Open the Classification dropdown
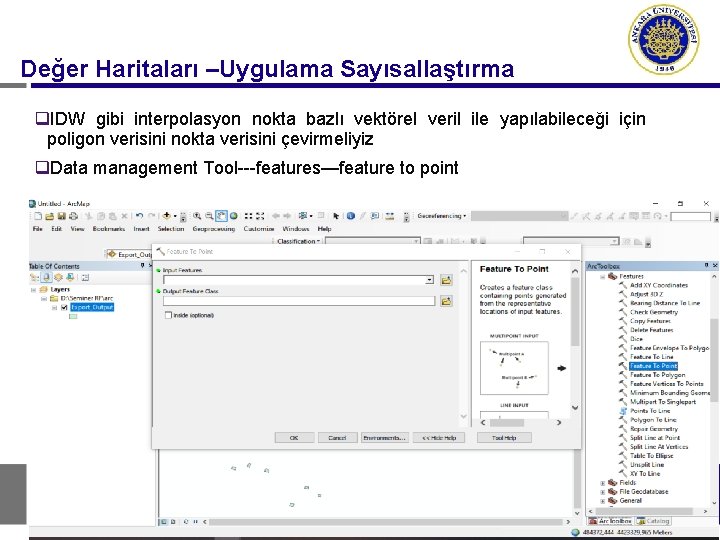720x540 pixels. click(x=298, y=241)
